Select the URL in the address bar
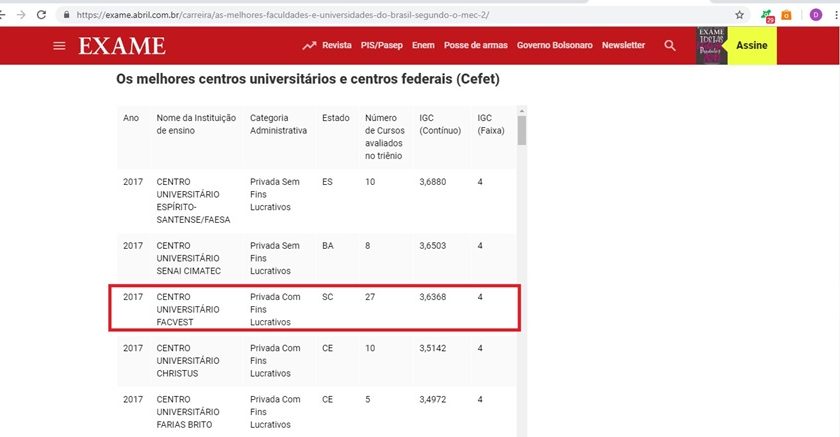The width and height of the screenshot is (840, 437). pyautogui.click(x=282, y=15)
